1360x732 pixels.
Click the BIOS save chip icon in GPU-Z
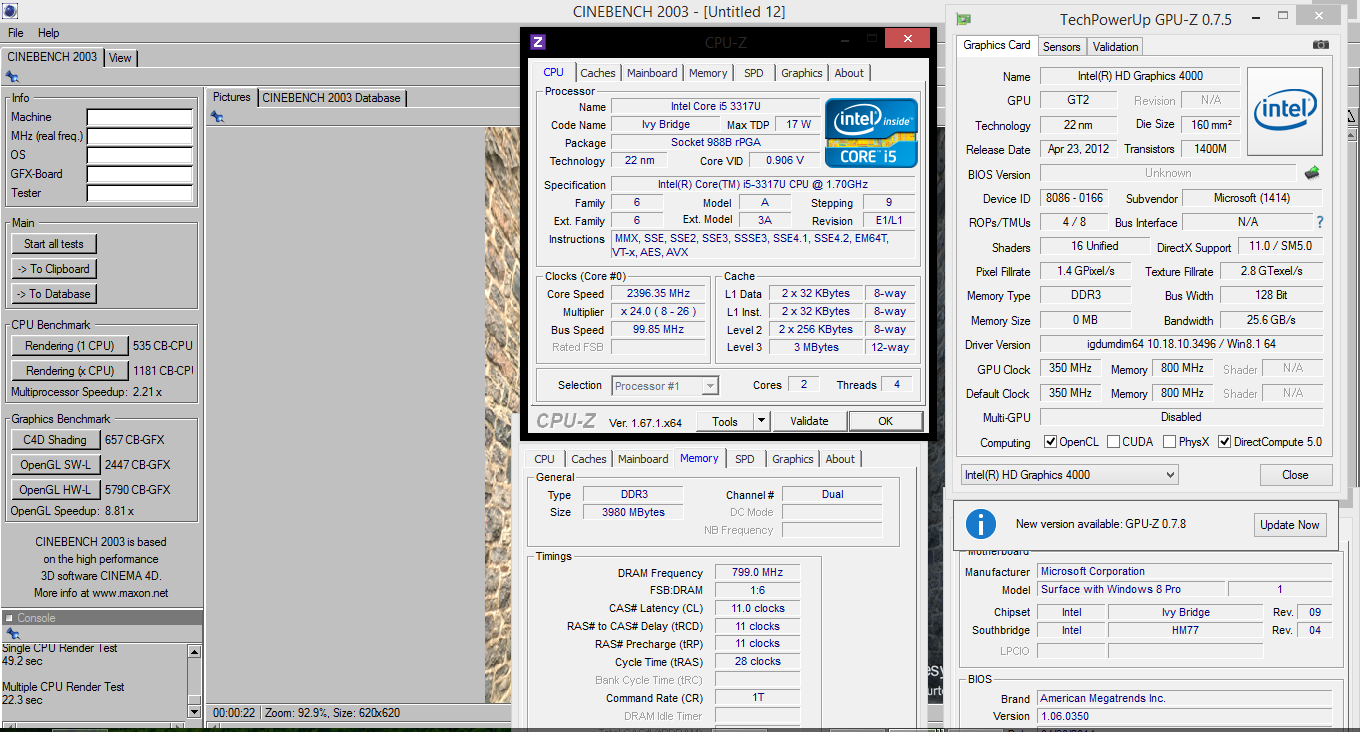tap(1312, 172)
